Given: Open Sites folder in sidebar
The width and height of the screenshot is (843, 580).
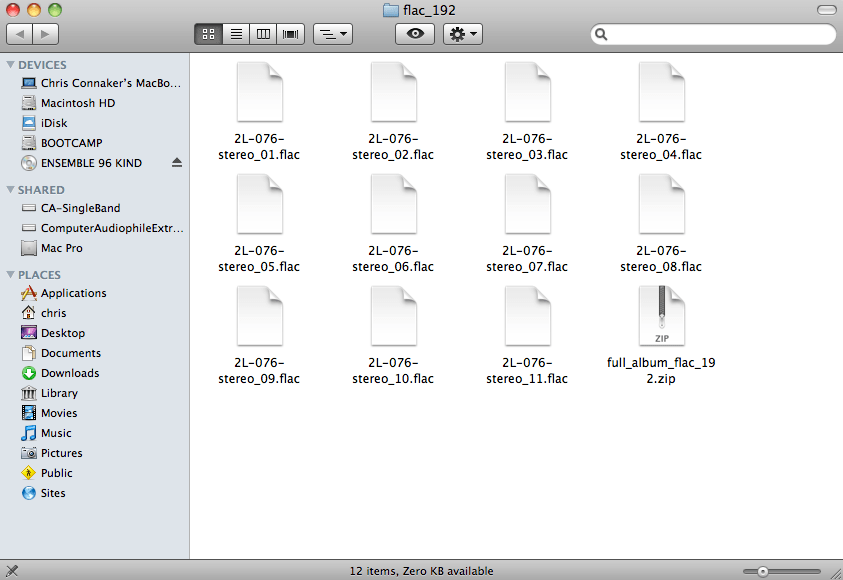Looking at the screenshot, I should pyautogui.click(x=43, y=493).
